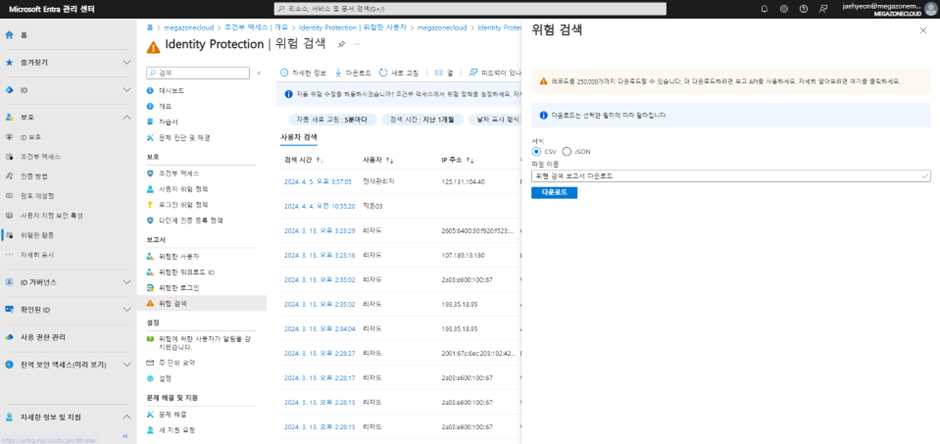Viewport: 940px width, 444px height.
Task: Click 자세한 정보 in the command bar
Action: [303, 73]
